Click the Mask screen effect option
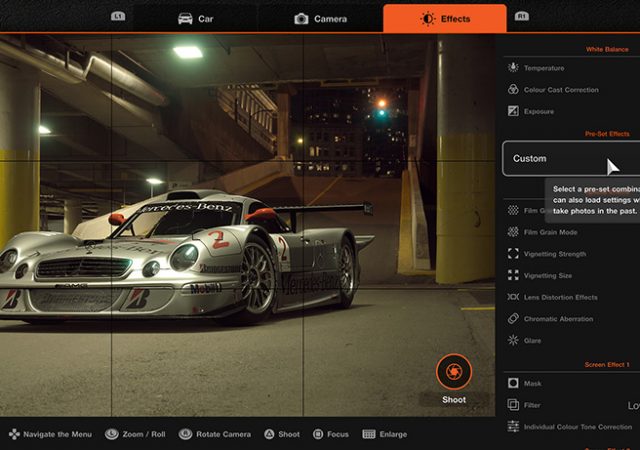The height and width of the screenshot is (450, 640). (532, 383)
